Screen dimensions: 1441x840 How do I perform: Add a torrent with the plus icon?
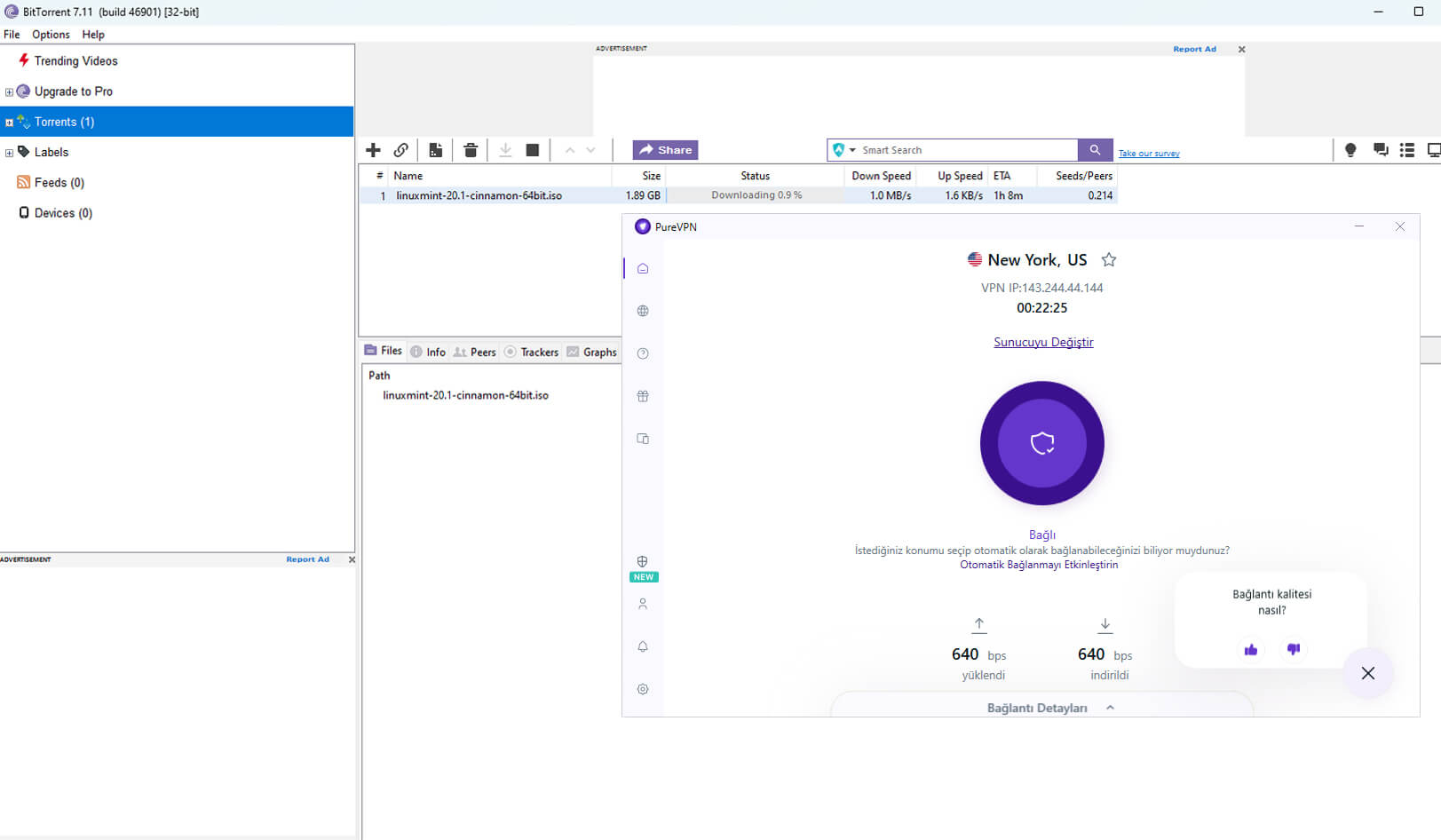coord(373,150)
